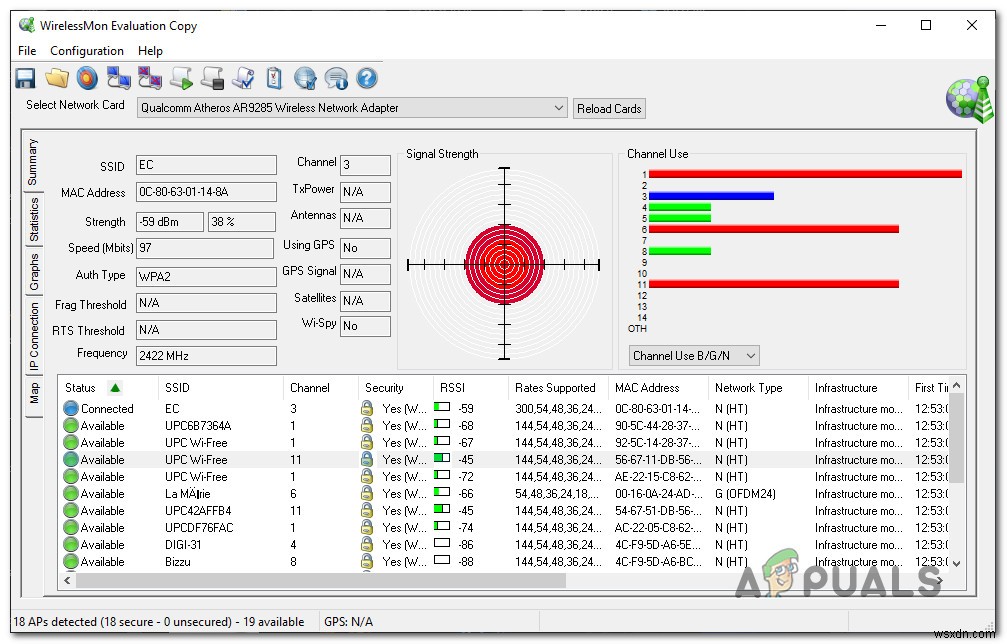1007x644 pixels.
Task: Open the Configuration menu
Action: (x=87, y=51)
